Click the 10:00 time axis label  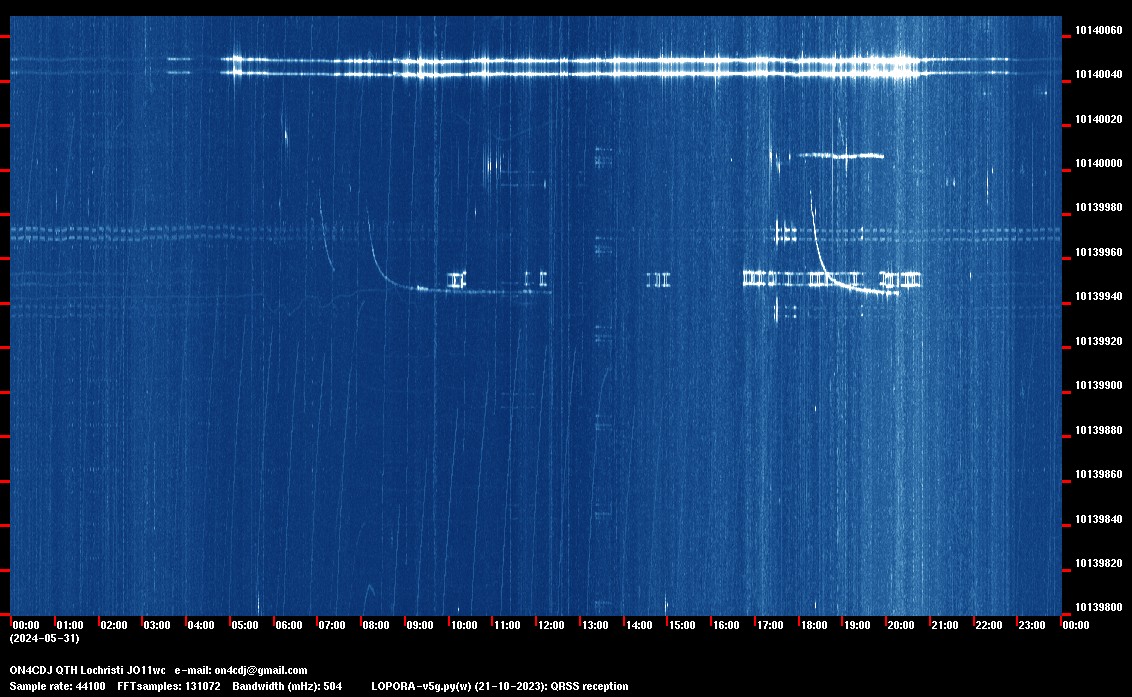[x=463, y=625]
